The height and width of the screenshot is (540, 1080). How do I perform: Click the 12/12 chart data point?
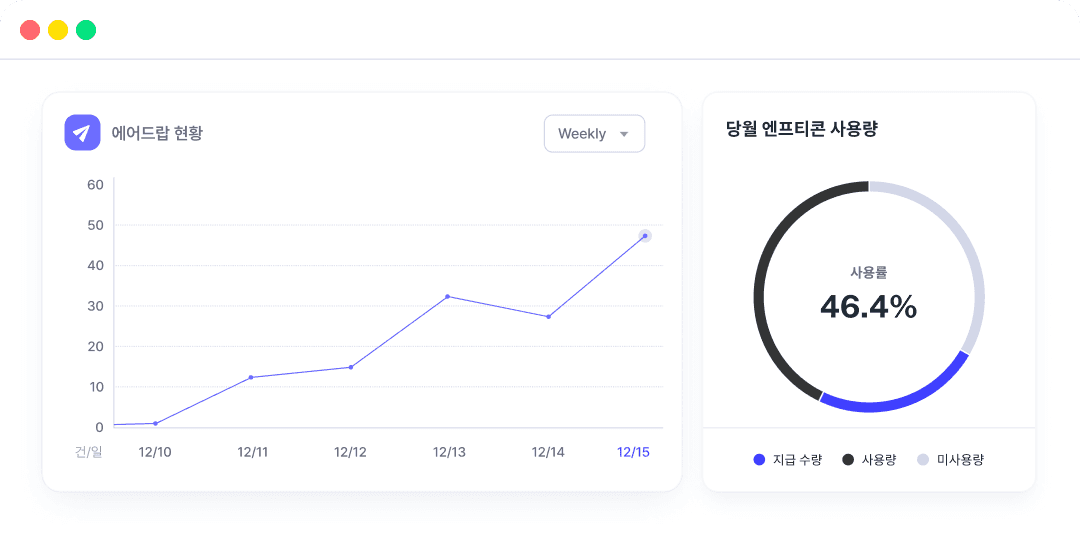pyautogui.click(x=351, y=367)
